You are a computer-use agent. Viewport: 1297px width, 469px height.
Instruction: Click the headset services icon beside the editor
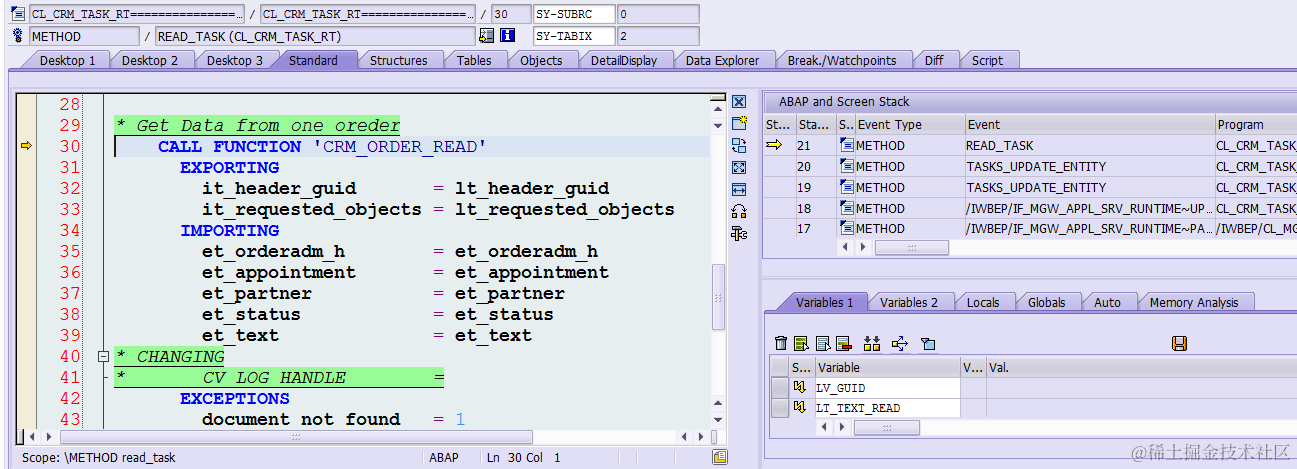click(739, 211)
